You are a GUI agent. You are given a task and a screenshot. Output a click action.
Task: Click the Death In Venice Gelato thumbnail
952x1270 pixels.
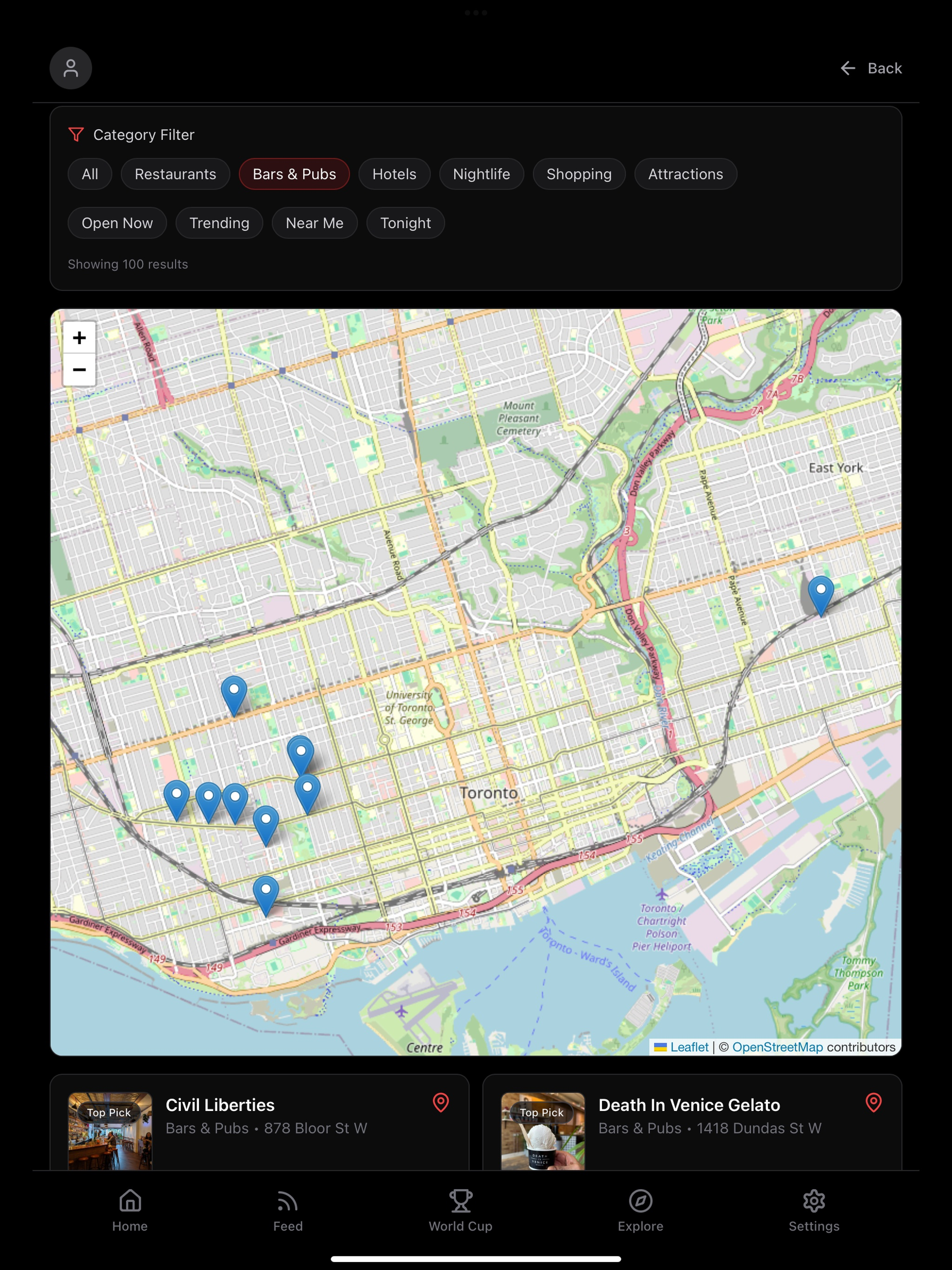coord(542,1131)
